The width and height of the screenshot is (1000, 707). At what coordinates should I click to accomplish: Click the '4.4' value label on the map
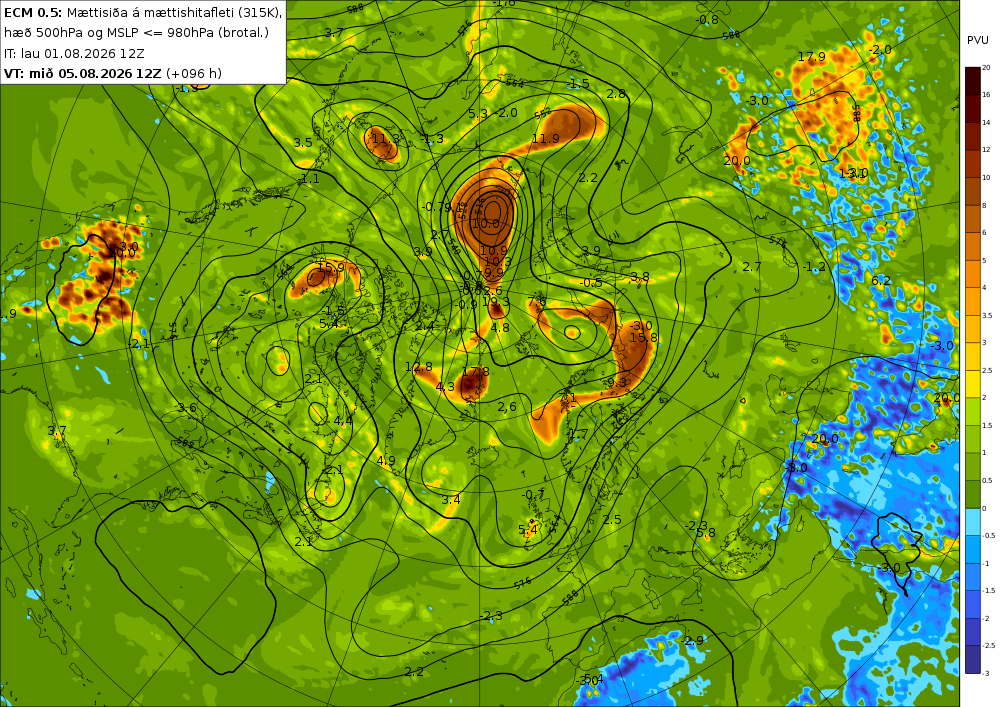[343, 421]
